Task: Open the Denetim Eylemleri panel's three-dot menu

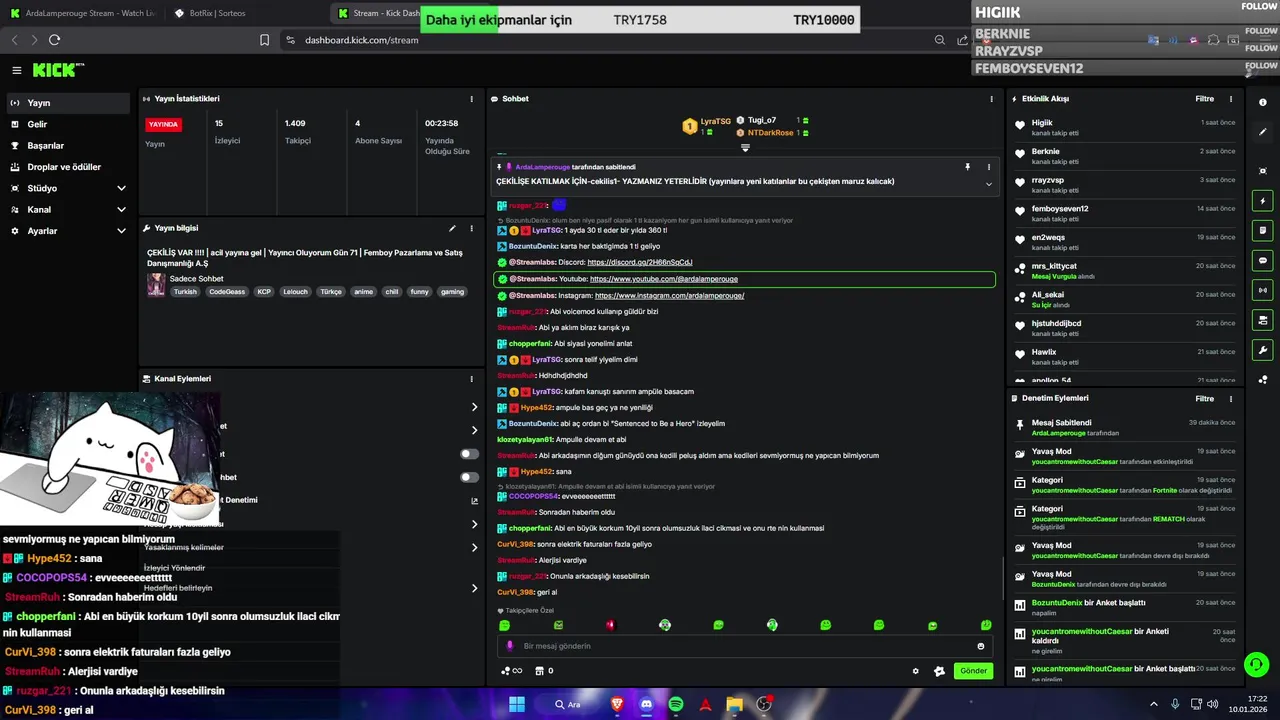Action: coord(1231,398)
